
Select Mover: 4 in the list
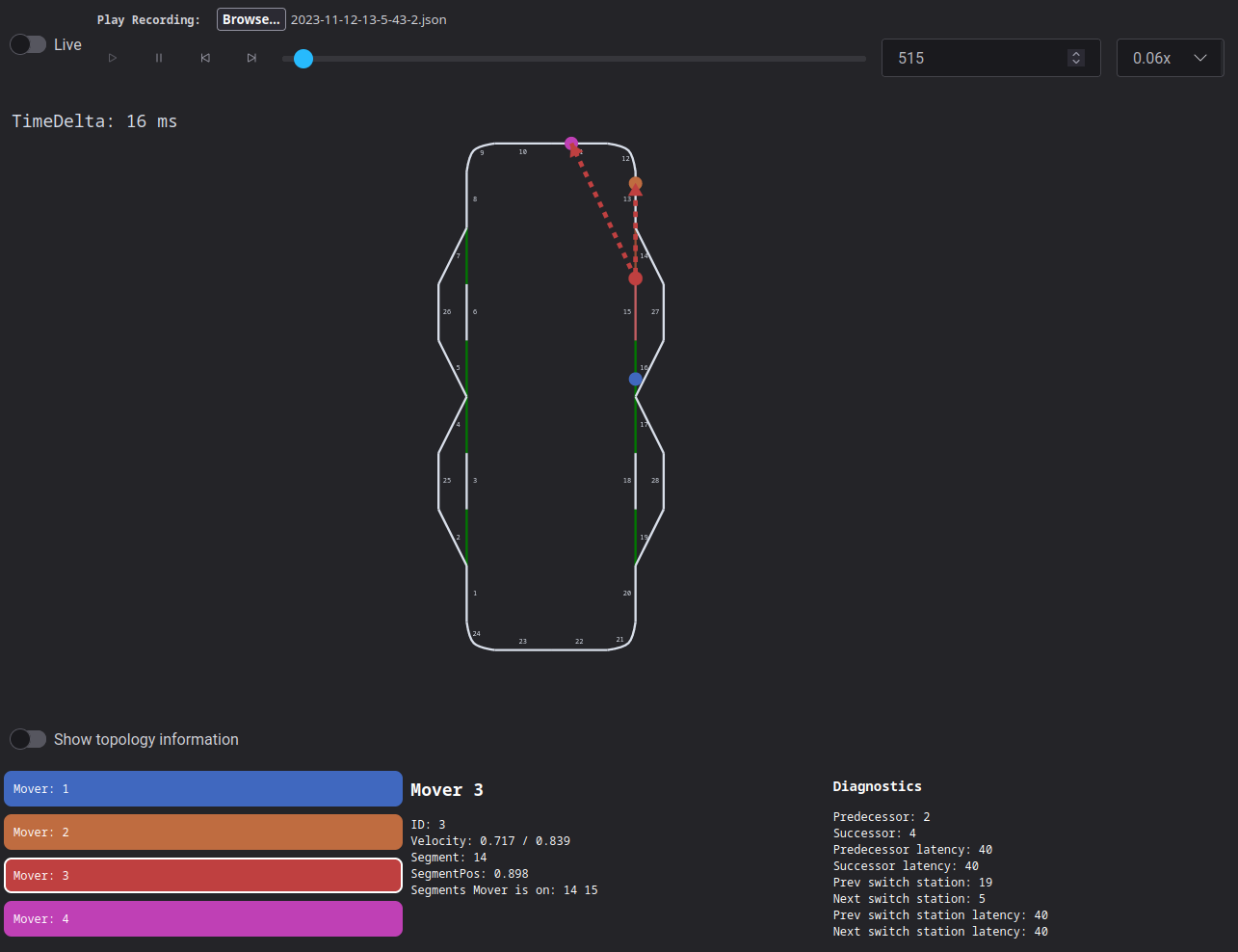pos(203,918)
